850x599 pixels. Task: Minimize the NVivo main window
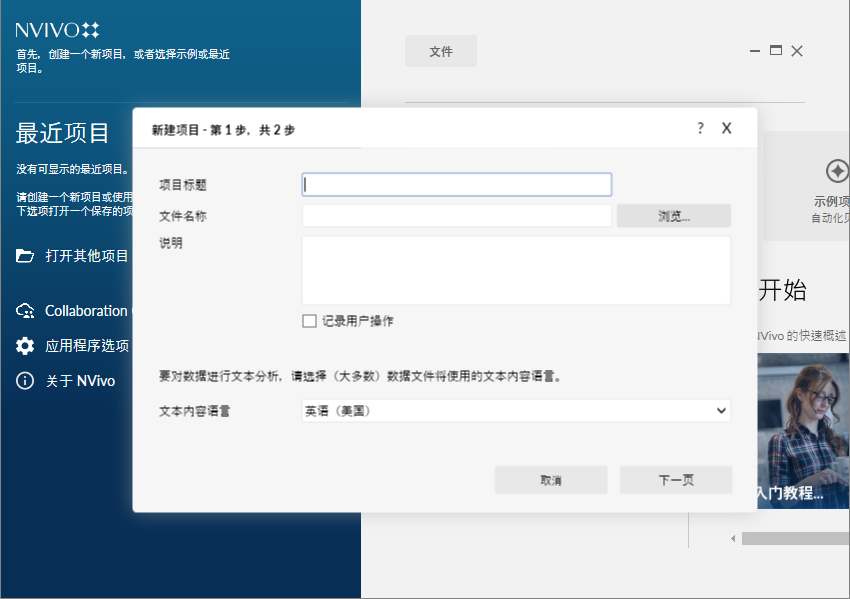(x=755, y=51)
